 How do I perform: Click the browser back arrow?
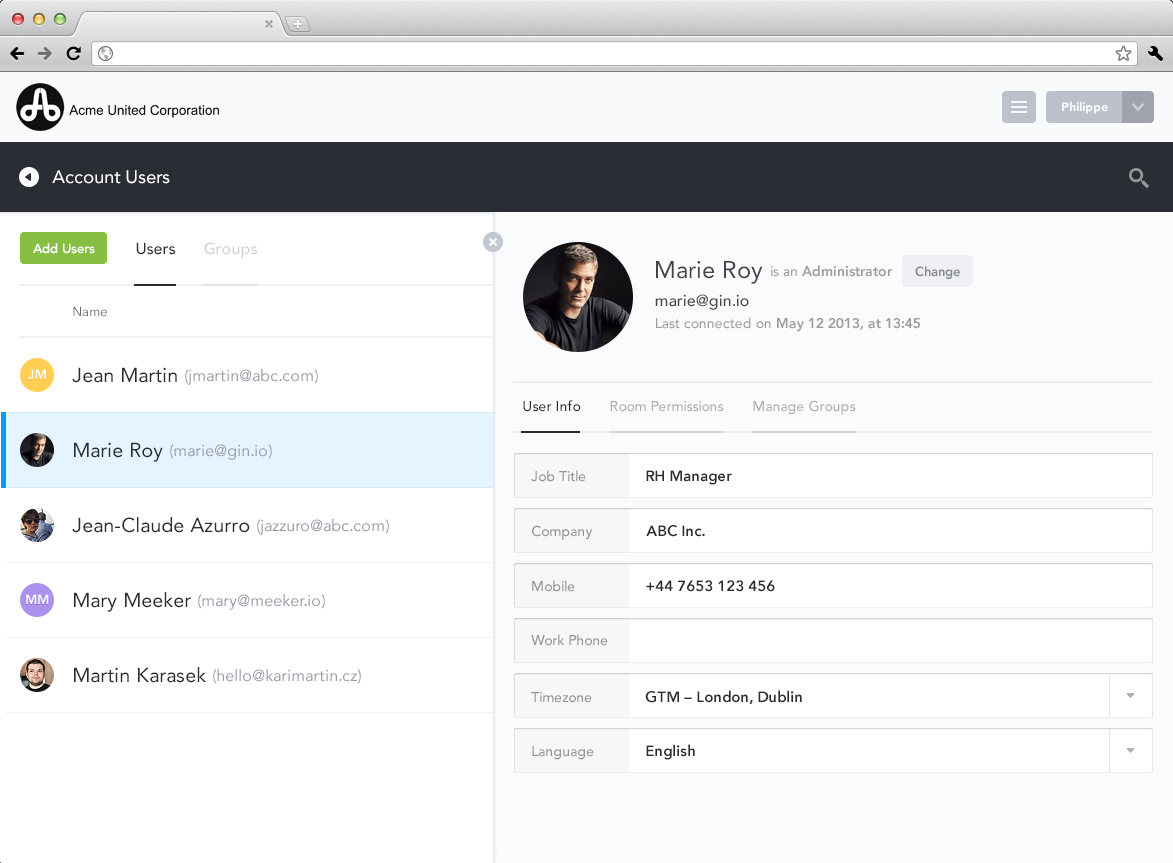[x=17, y=53]
